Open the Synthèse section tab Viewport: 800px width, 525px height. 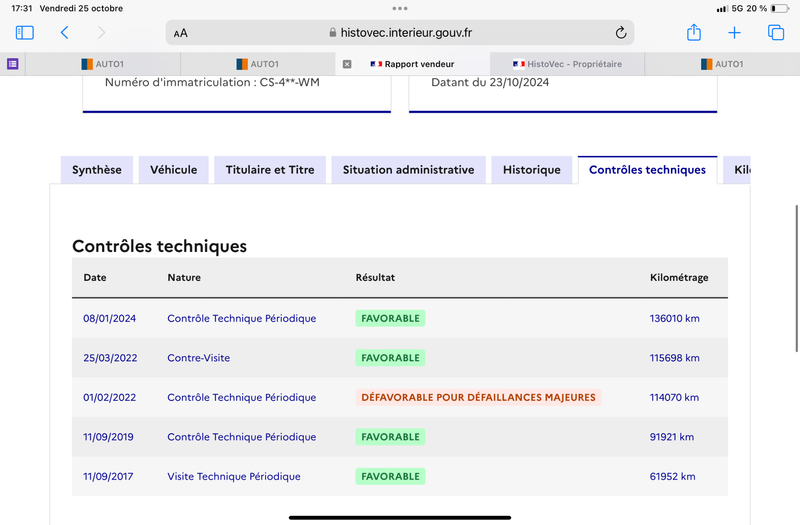point(97,170)
